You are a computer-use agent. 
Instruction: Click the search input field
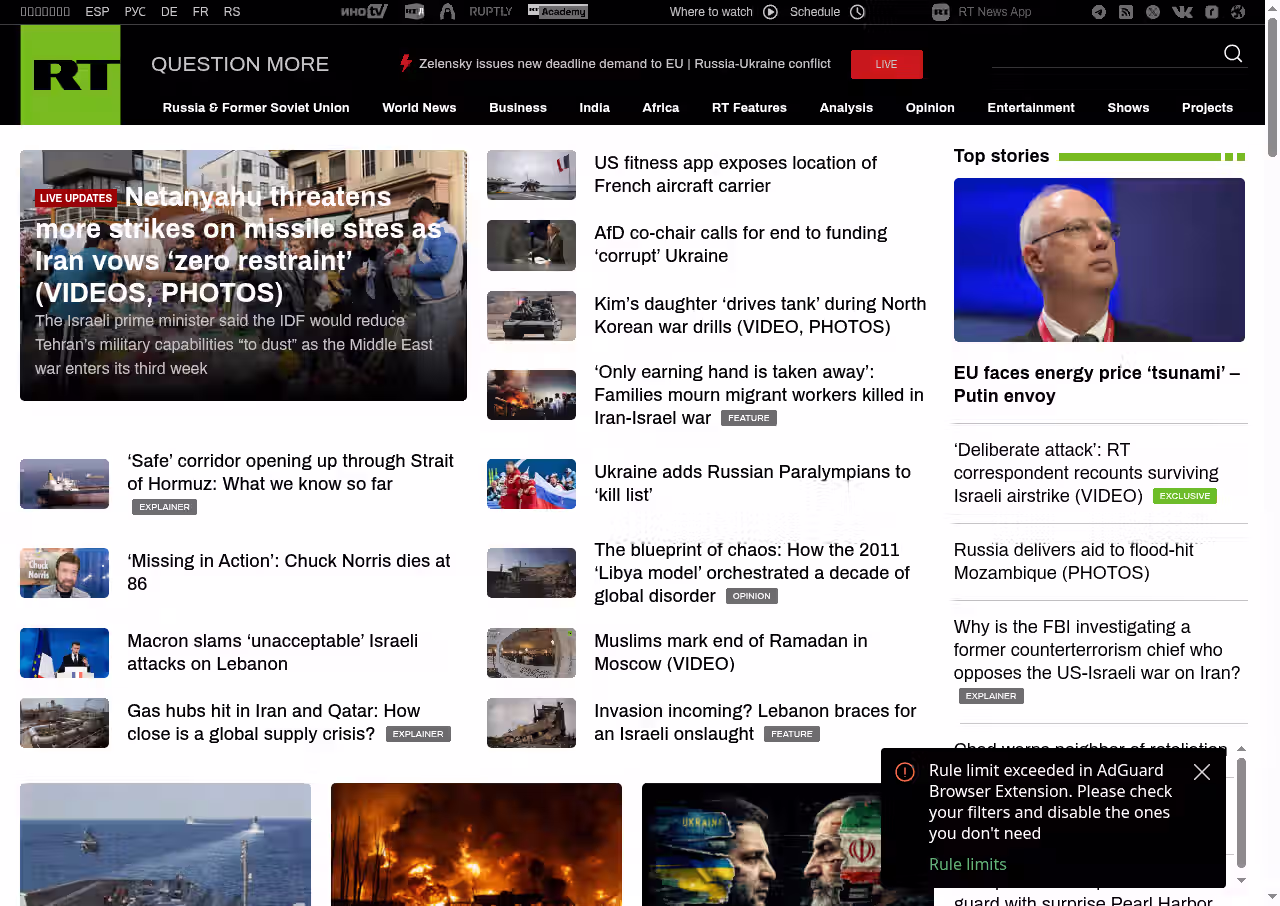pyautogui.click(x=1100, y=55)
